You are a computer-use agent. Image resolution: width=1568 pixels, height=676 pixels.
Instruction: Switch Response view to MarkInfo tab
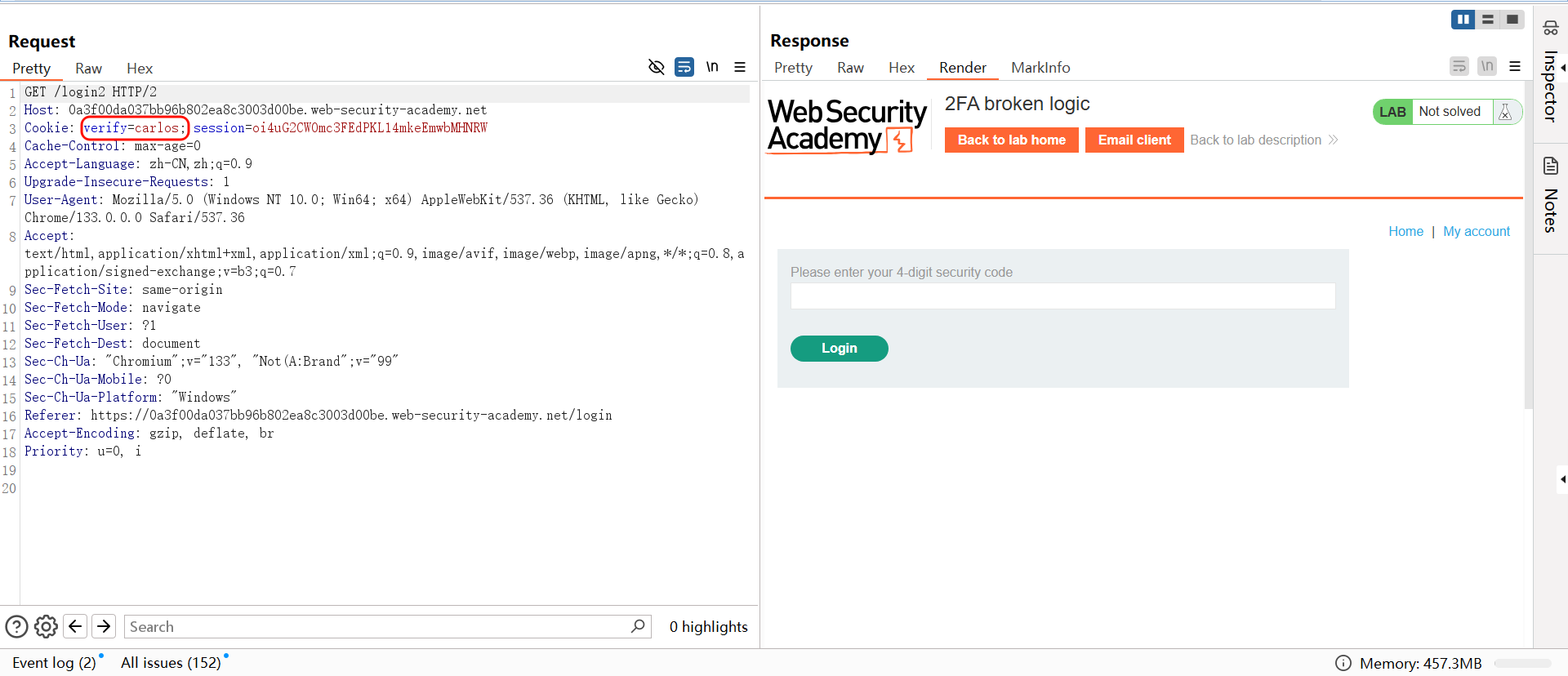click(x=1040, y=68)
